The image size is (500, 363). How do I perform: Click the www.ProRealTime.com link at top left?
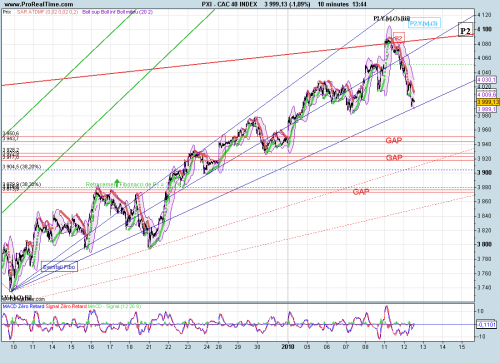point(39,4)
